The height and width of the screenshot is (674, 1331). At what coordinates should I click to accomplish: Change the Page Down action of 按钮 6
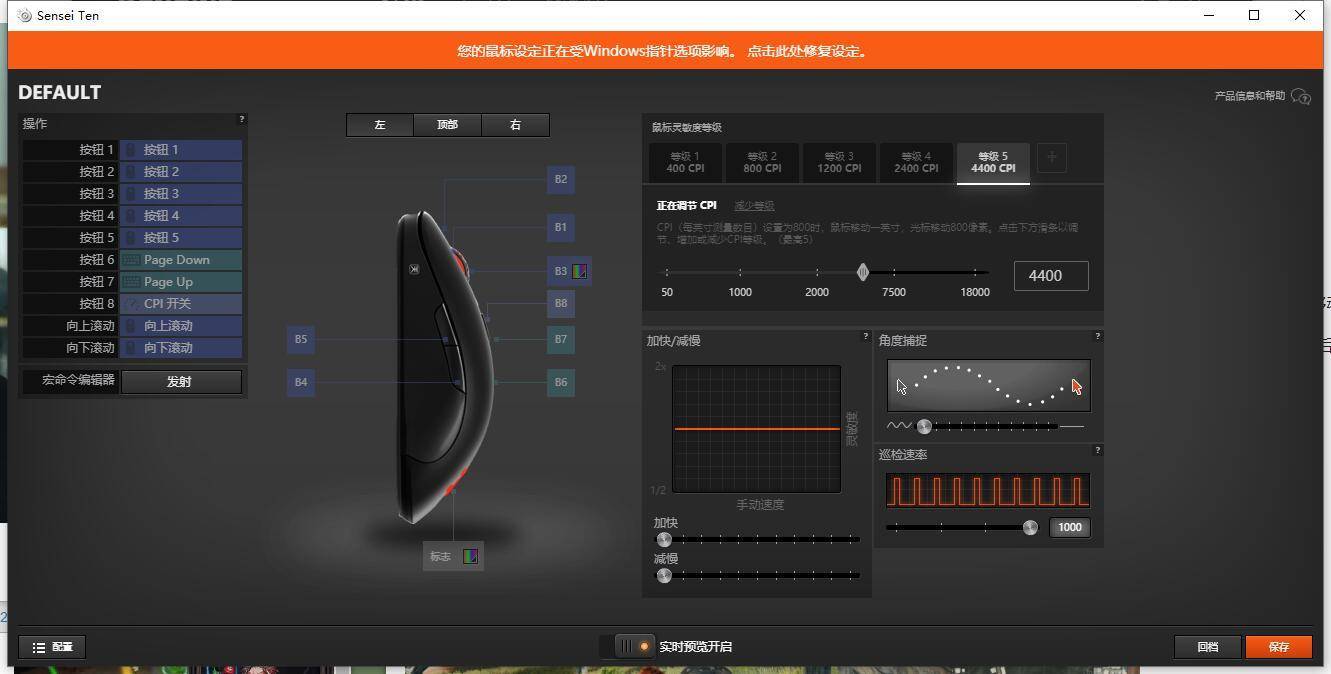181,259
